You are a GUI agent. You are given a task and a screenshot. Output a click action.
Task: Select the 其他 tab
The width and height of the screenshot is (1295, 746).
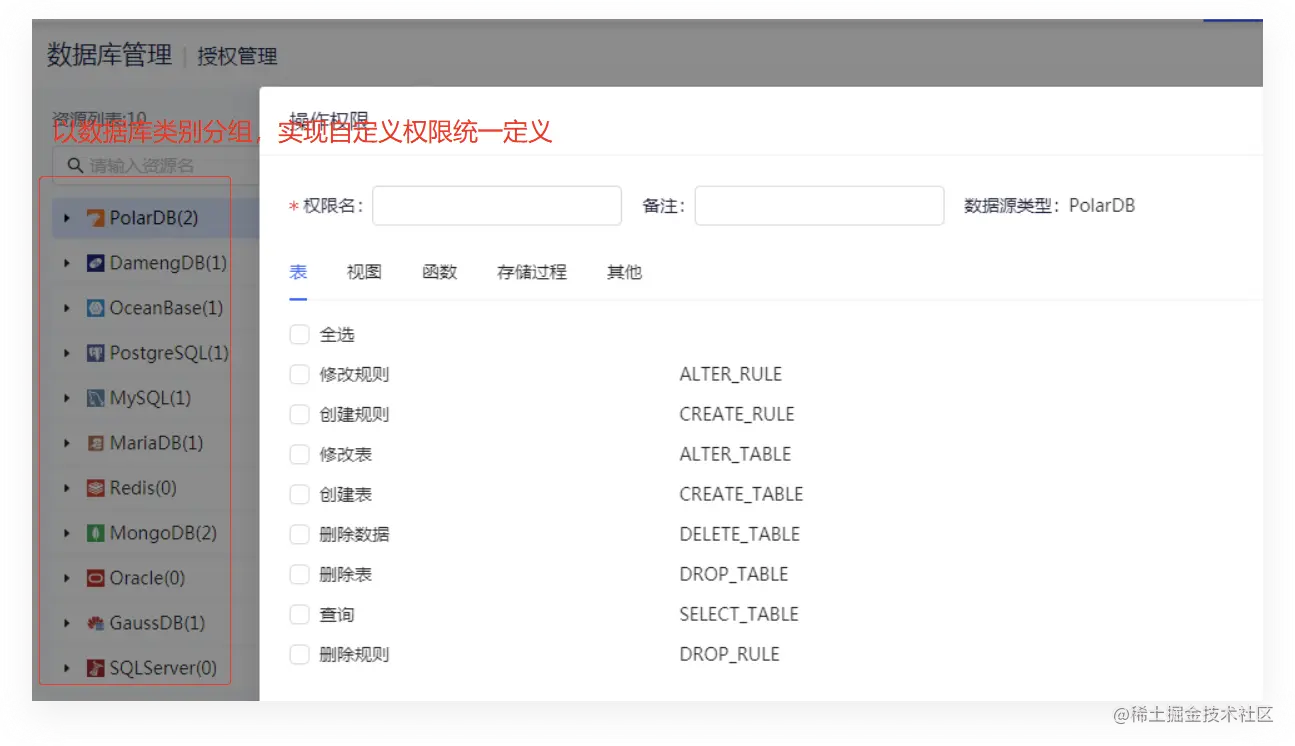click(x=624, y=272)
